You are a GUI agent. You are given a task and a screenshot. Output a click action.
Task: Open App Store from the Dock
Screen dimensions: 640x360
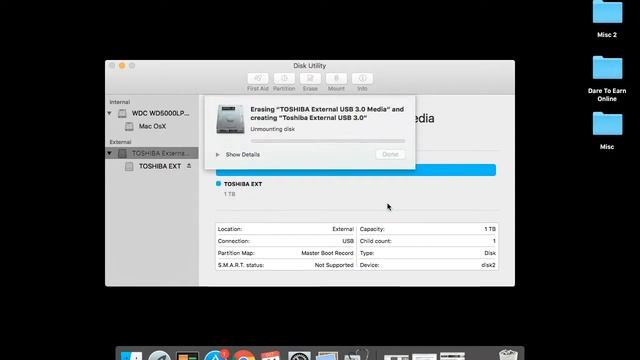pyautogui.click(x=215, y=356)
